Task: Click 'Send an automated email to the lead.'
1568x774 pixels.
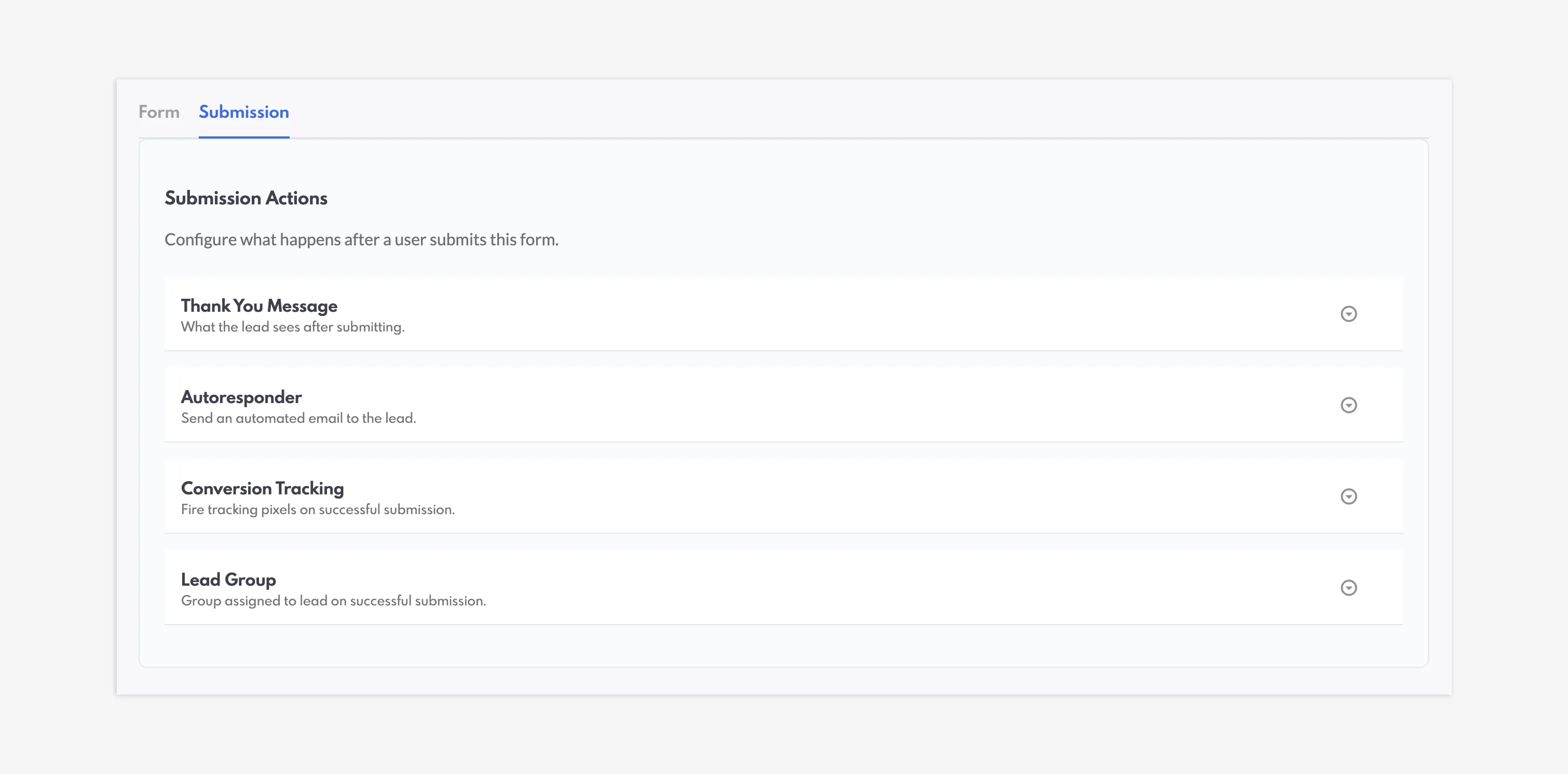Action: point(298,418)
